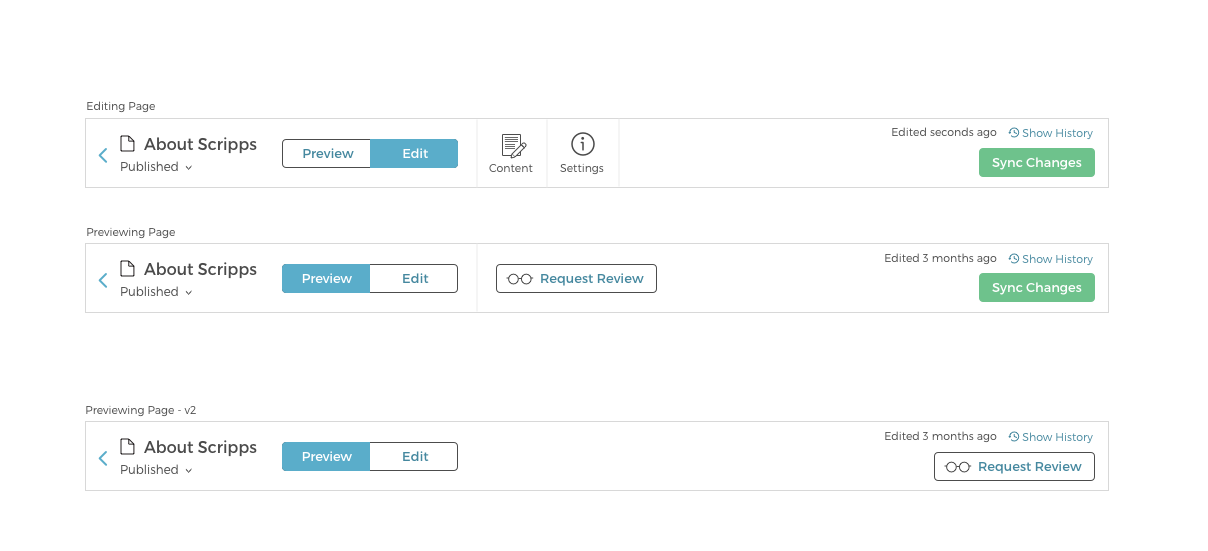Expand Published status dropdown in Editing Page bar

tap(156, 167)
